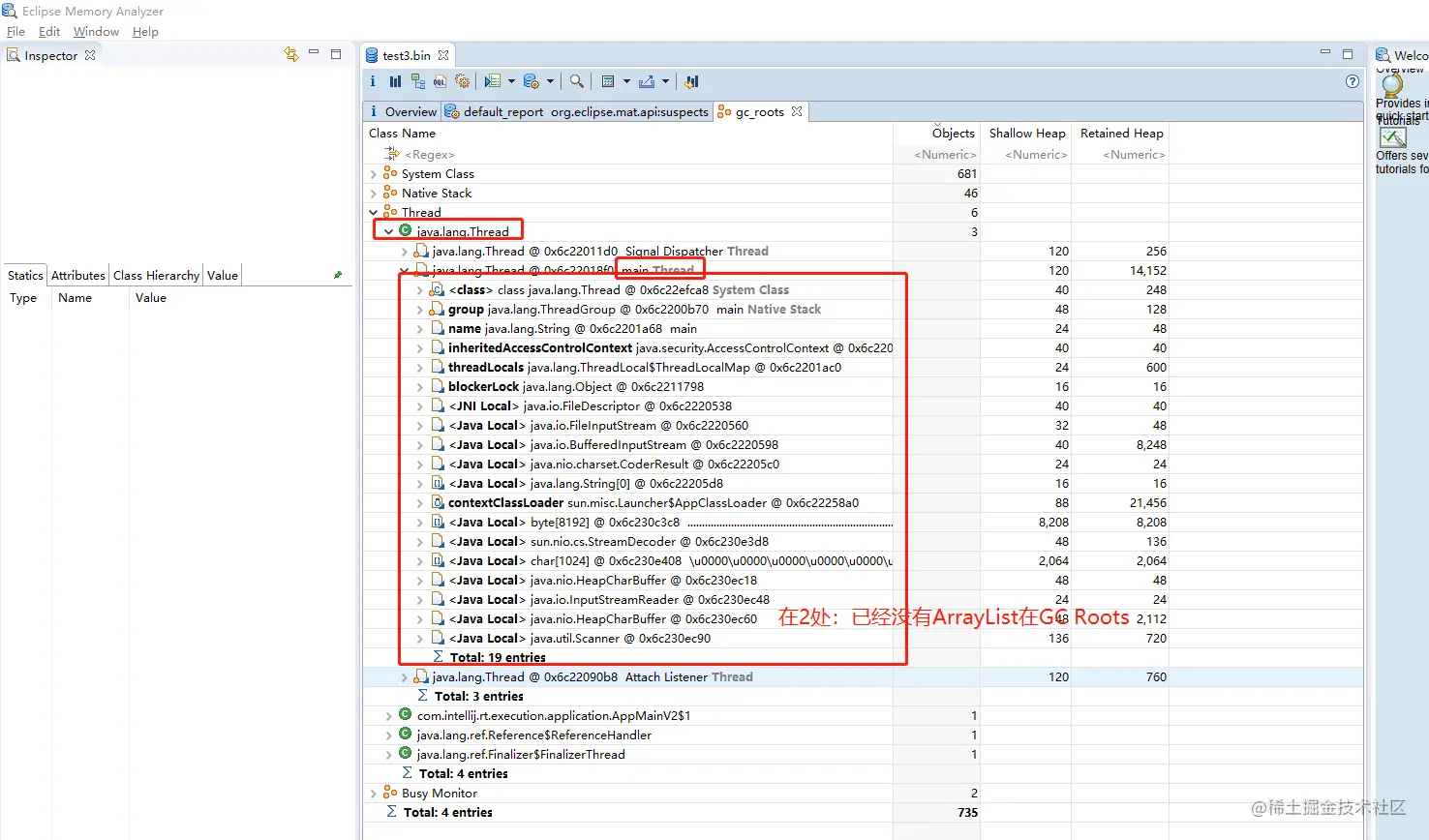1429x840 pixels.
Task: Click the Shallow Heap Numeric filter field
Action: tap(1026, 155)
